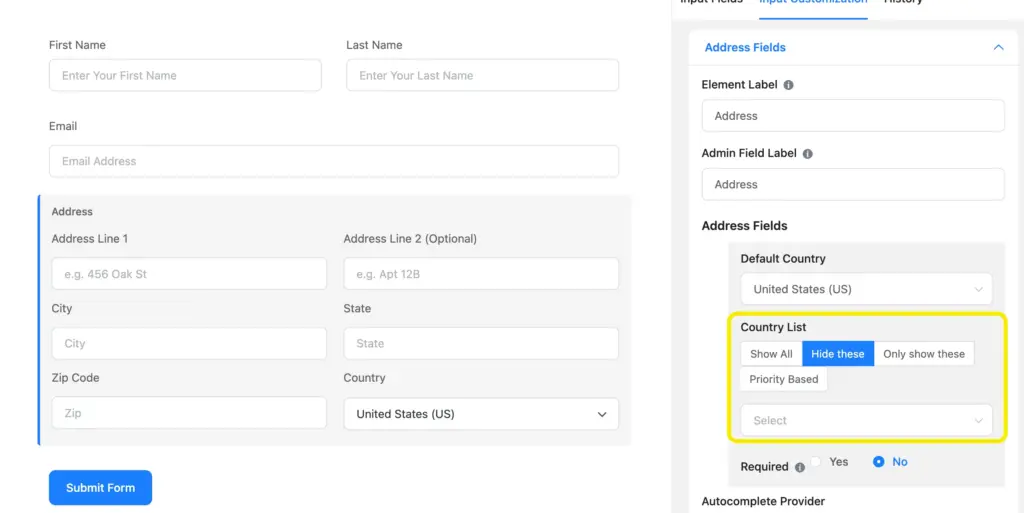Click the Admin Field Label info icon
Image resolution: width=1024 pixels, height=513 pixels.
point(808,154)
